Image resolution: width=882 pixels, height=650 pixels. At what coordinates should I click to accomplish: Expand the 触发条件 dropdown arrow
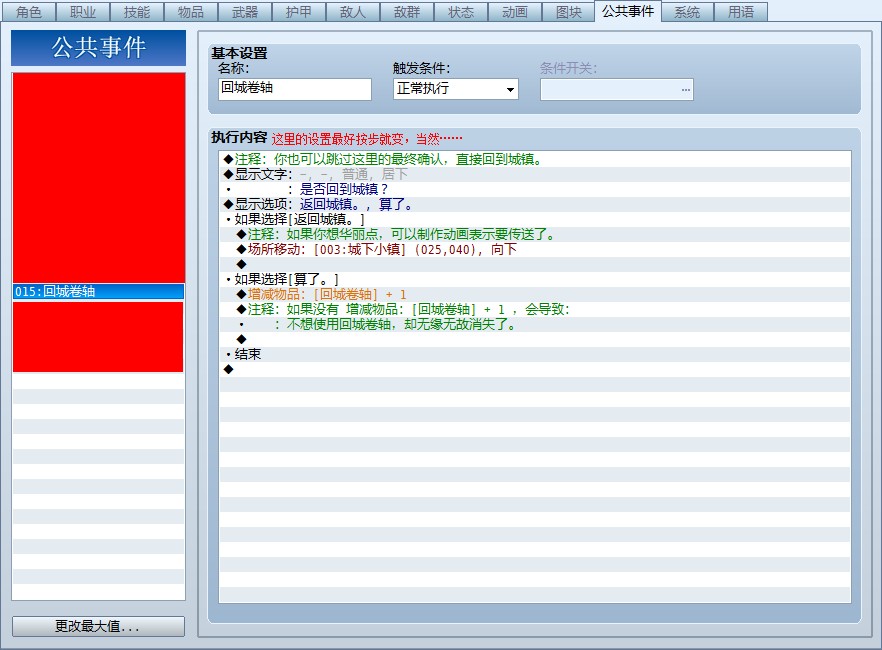510,89
